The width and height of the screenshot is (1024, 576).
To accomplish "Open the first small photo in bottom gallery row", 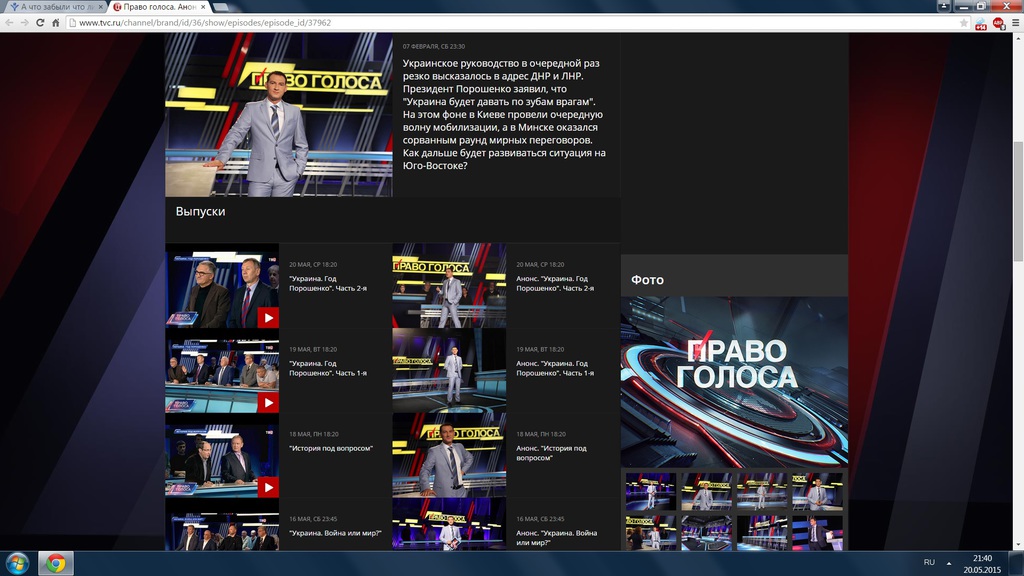I will tap(651, 533).
